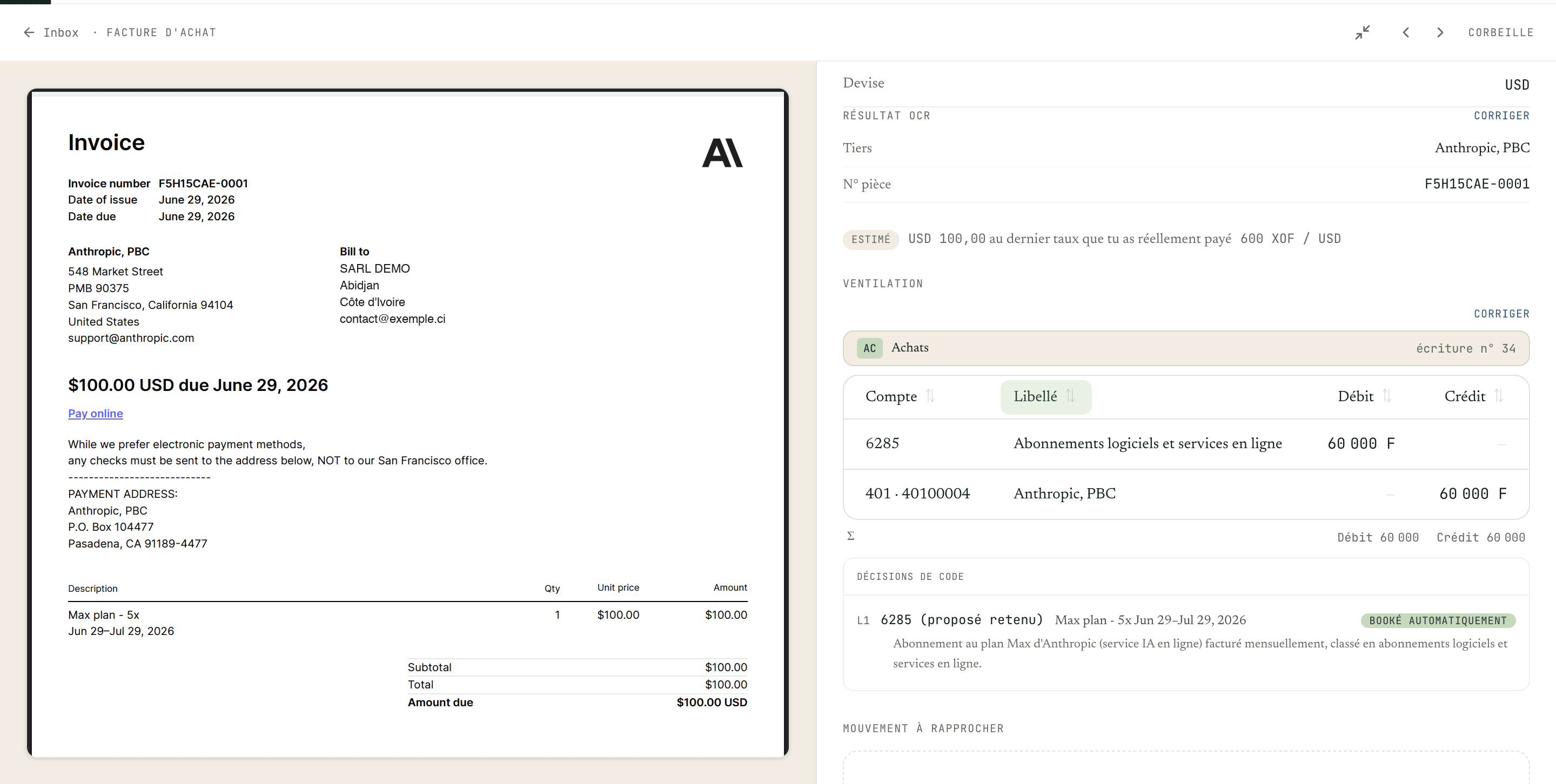Select the 6285 account row
This screenshot has width=1556, height=784.
[x=1186, y=444]
